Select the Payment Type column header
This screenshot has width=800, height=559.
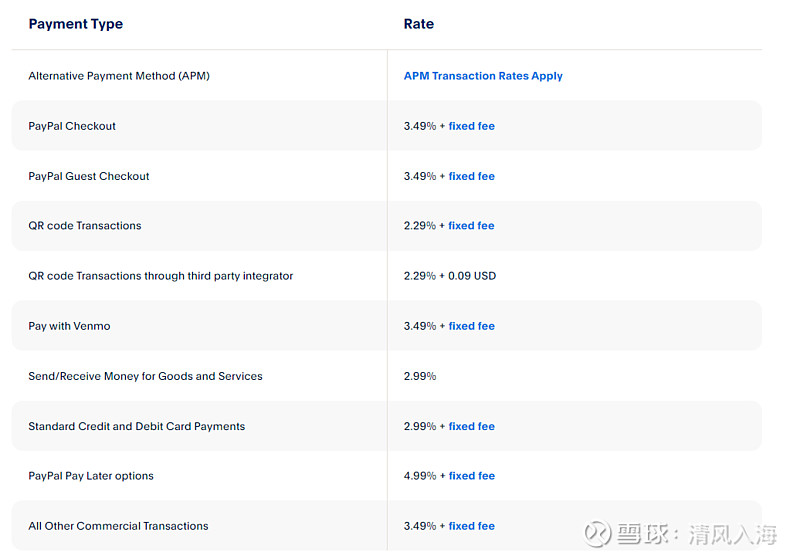point(76,24)
